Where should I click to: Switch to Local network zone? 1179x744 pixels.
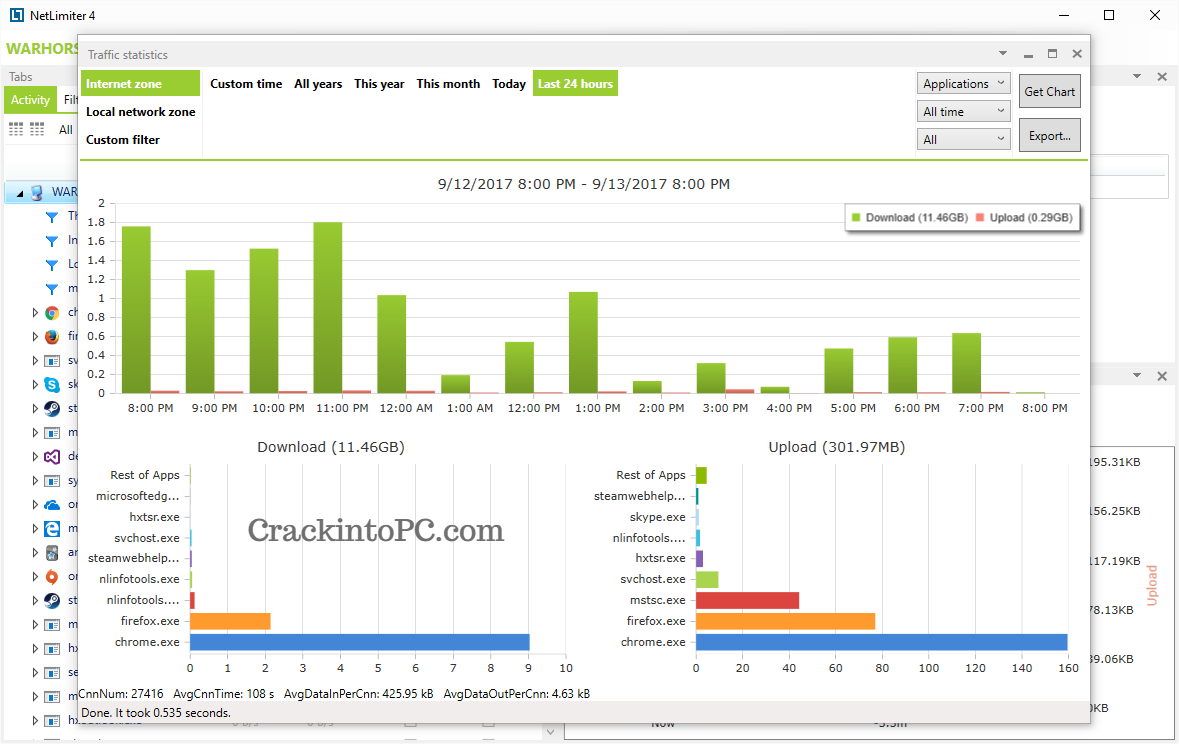click(141, 111)
